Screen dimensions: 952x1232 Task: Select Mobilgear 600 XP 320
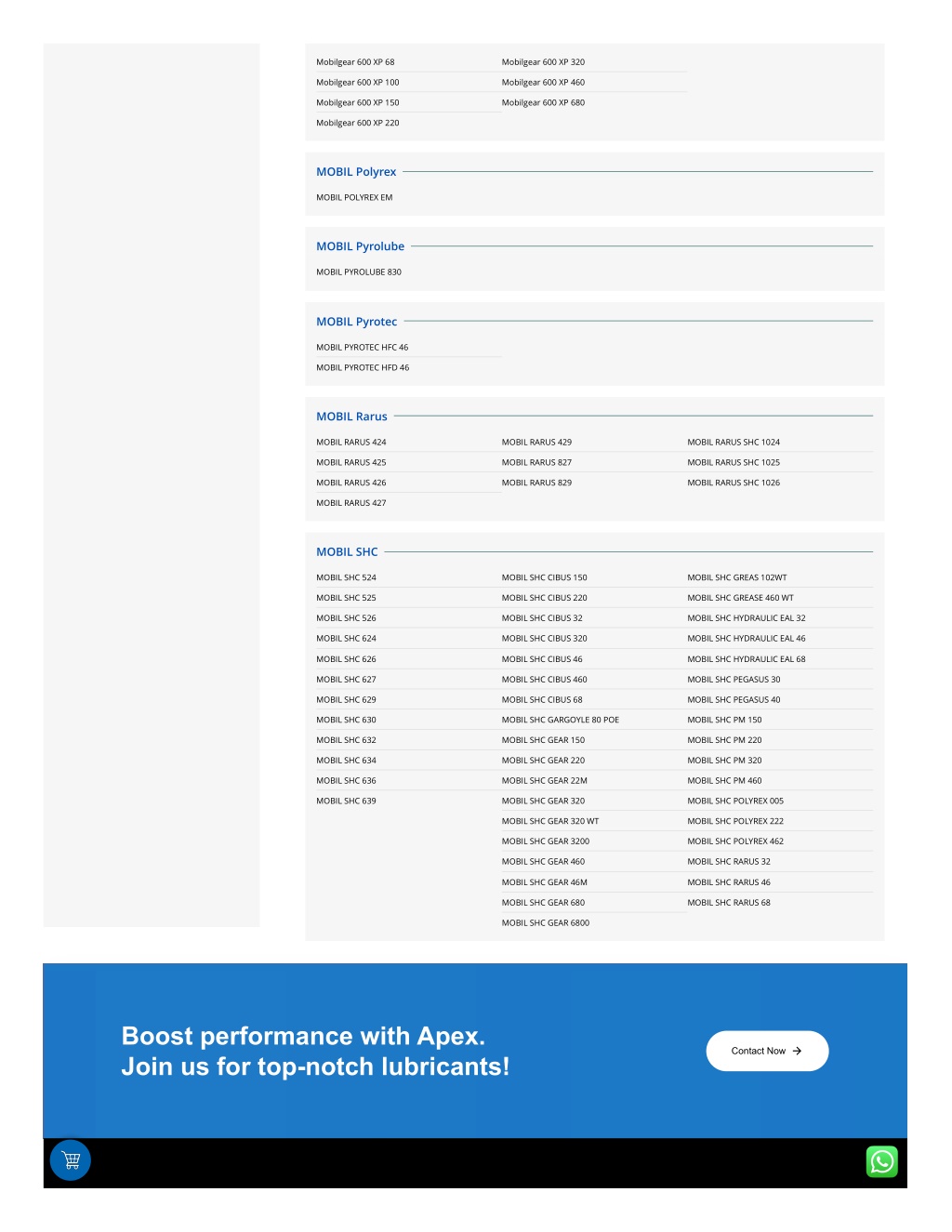543,62
